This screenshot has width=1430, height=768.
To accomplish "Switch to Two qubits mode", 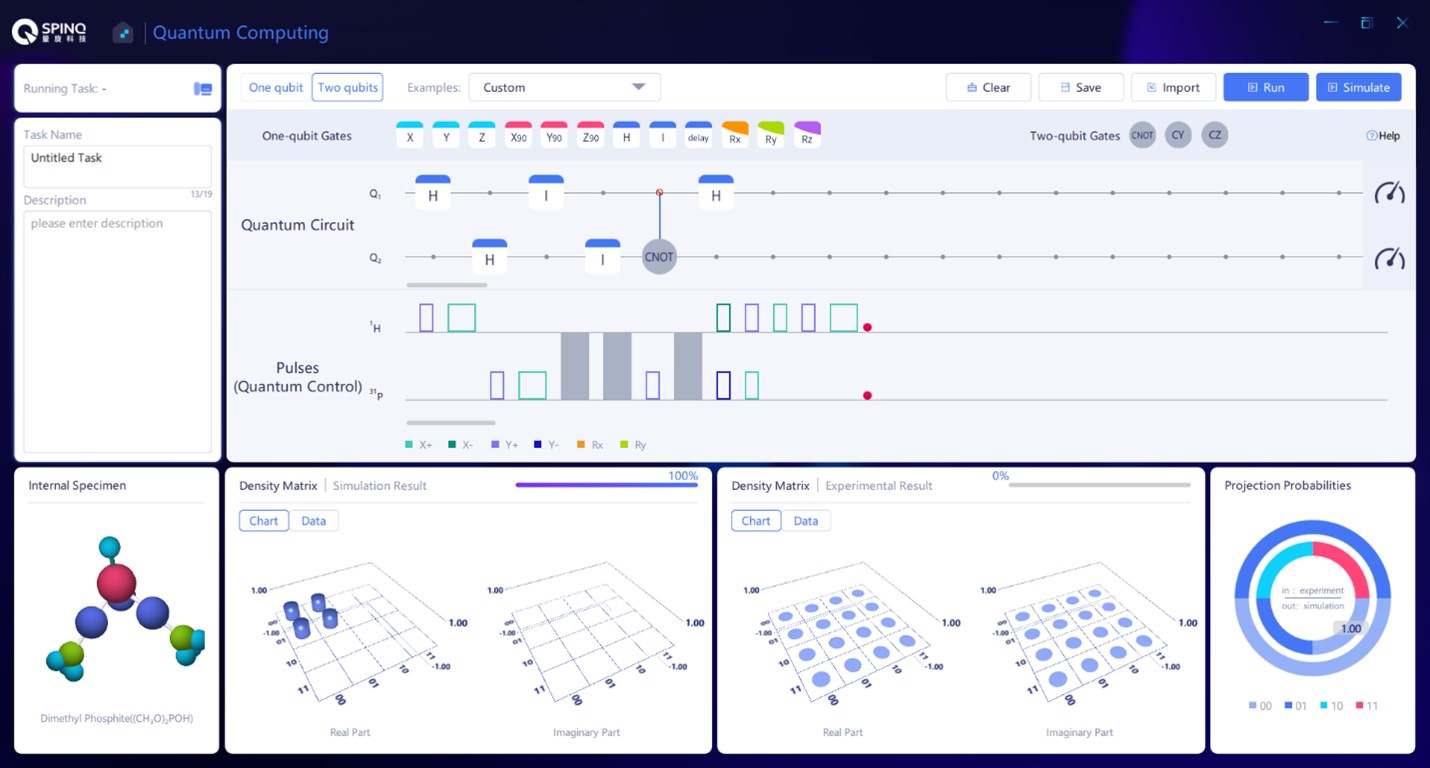I will click(347, 87).
